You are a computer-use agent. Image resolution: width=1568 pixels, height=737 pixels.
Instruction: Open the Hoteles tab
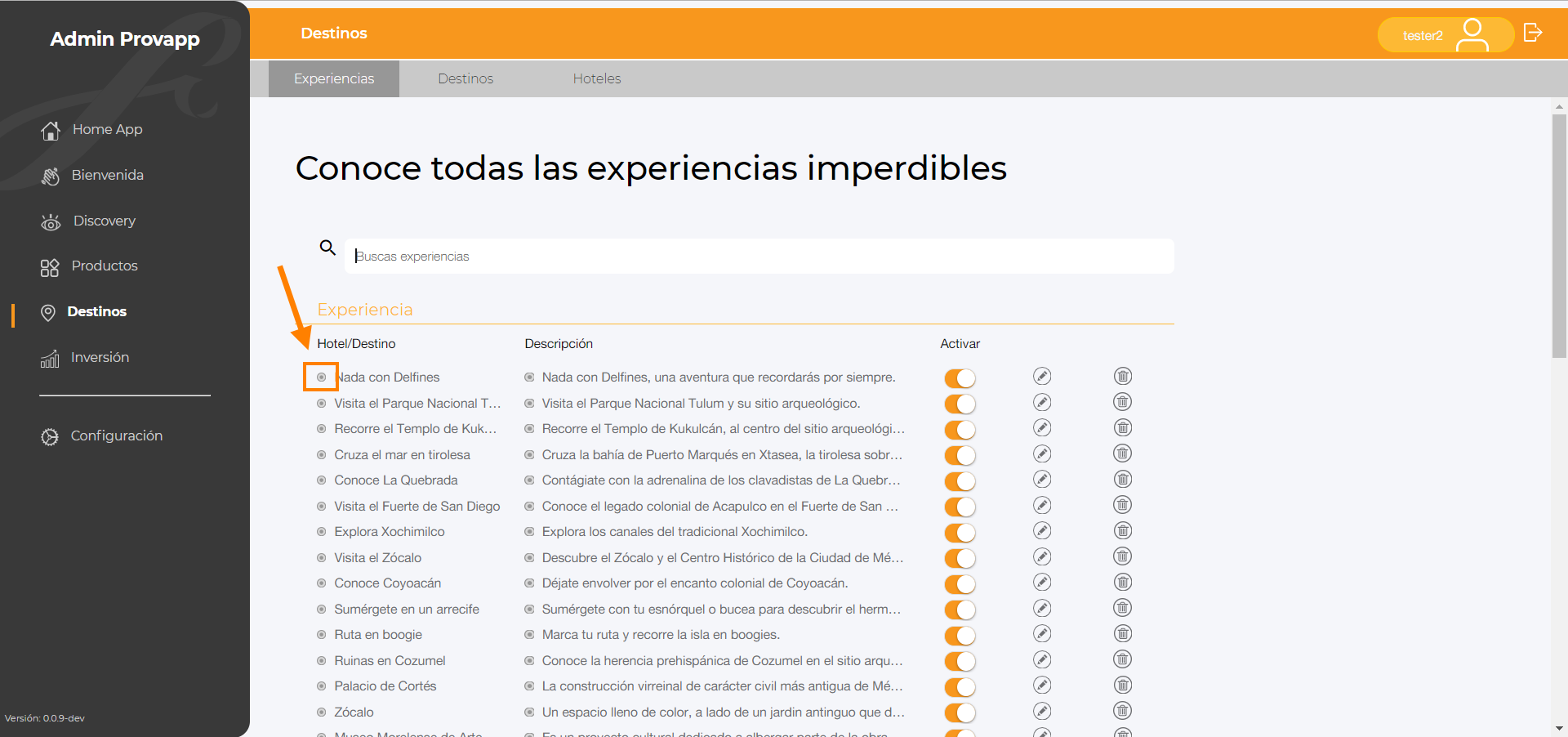[x=597, y=78]
